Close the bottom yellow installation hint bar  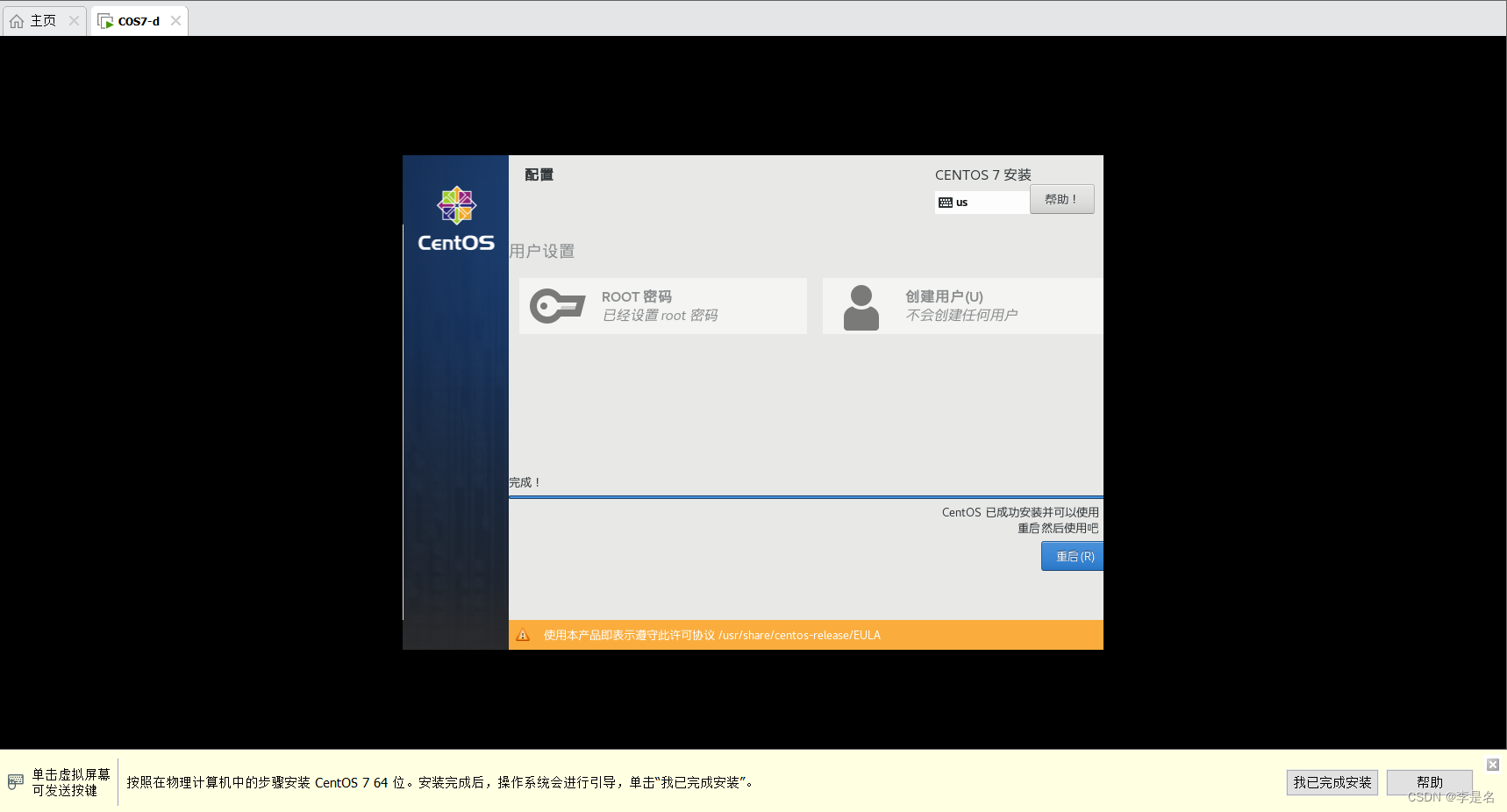1492,765
